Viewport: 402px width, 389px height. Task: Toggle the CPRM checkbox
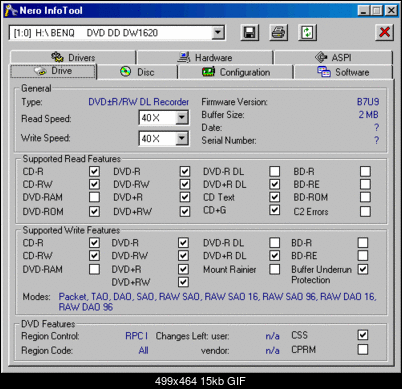(363, 349)
